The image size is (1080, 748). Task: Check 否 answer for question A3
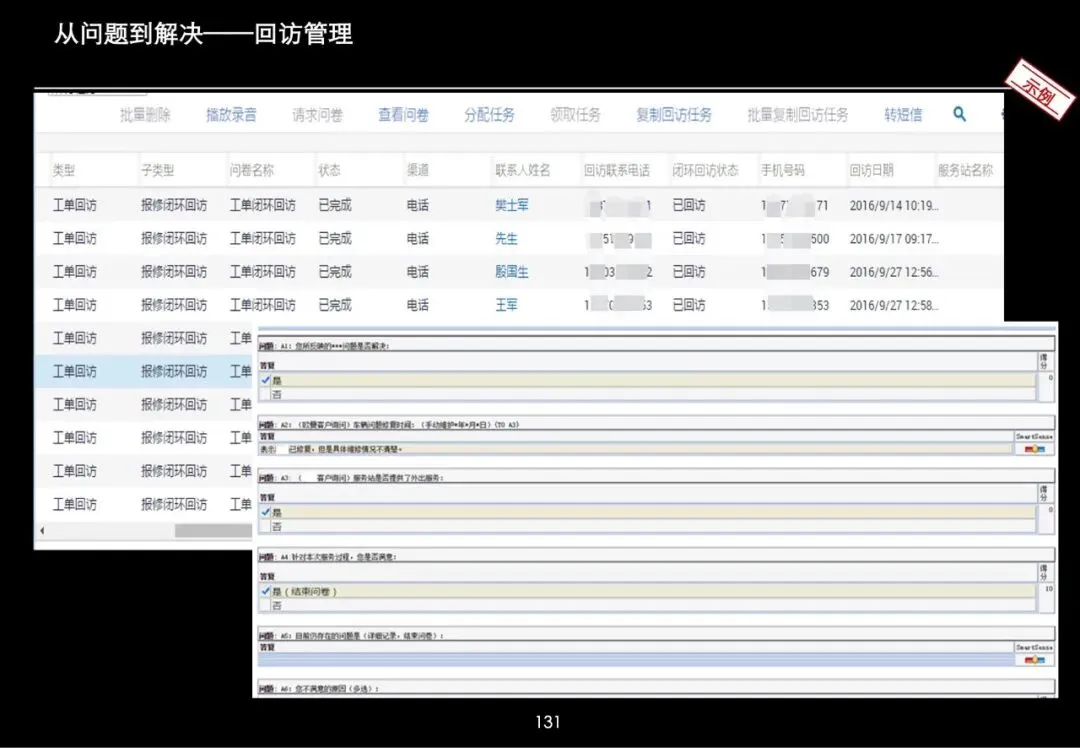266,526
